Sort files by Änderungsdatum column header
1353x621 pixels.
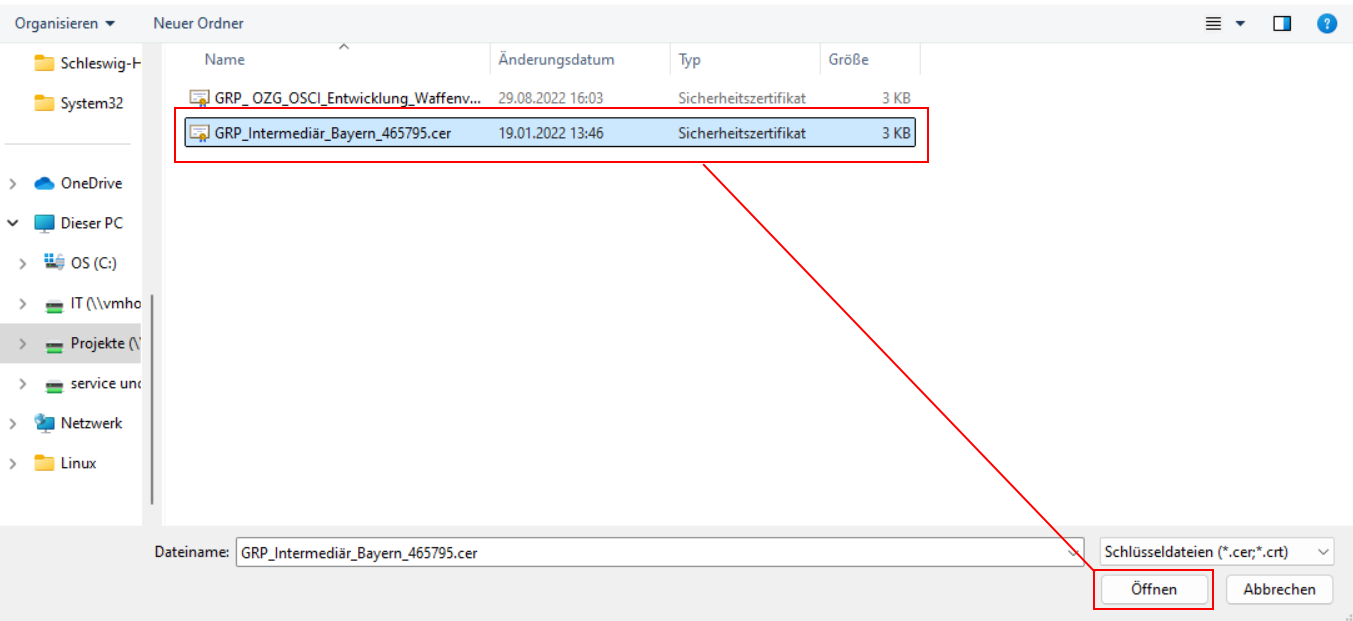[557, 60]
